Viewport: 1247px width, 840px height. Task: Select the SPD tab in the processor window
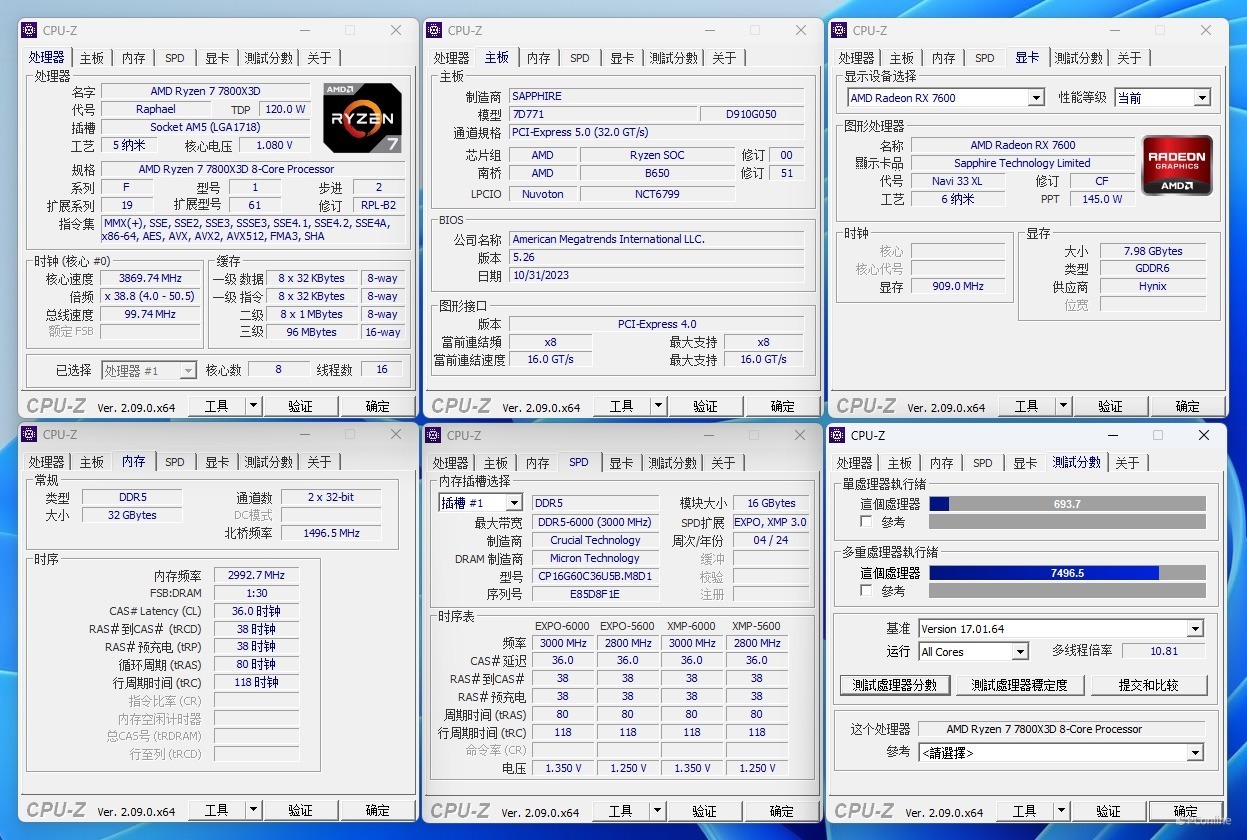tap(175, 58)
